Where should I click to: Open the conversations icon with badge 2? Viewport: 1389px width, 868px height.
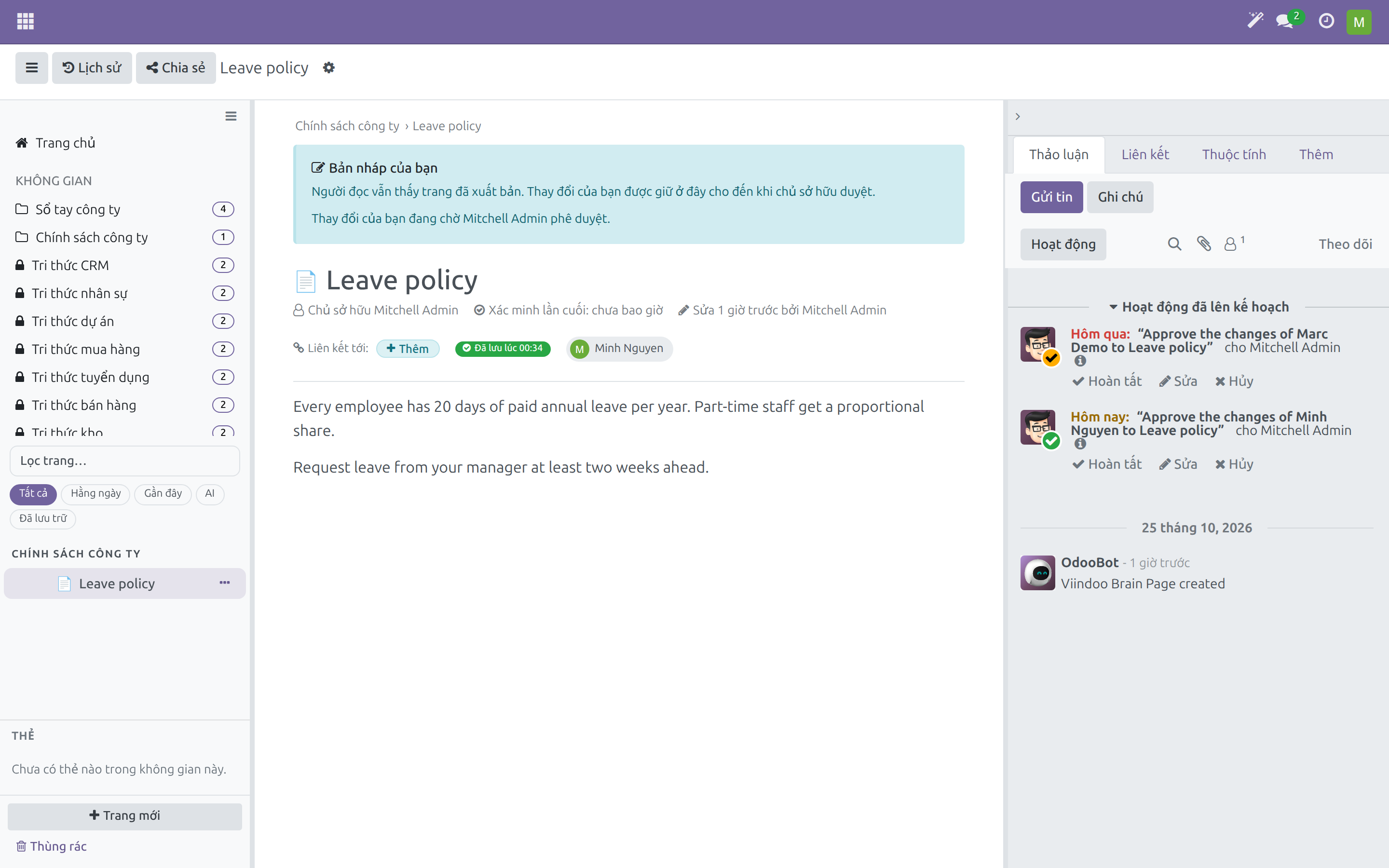[1289, 21]
